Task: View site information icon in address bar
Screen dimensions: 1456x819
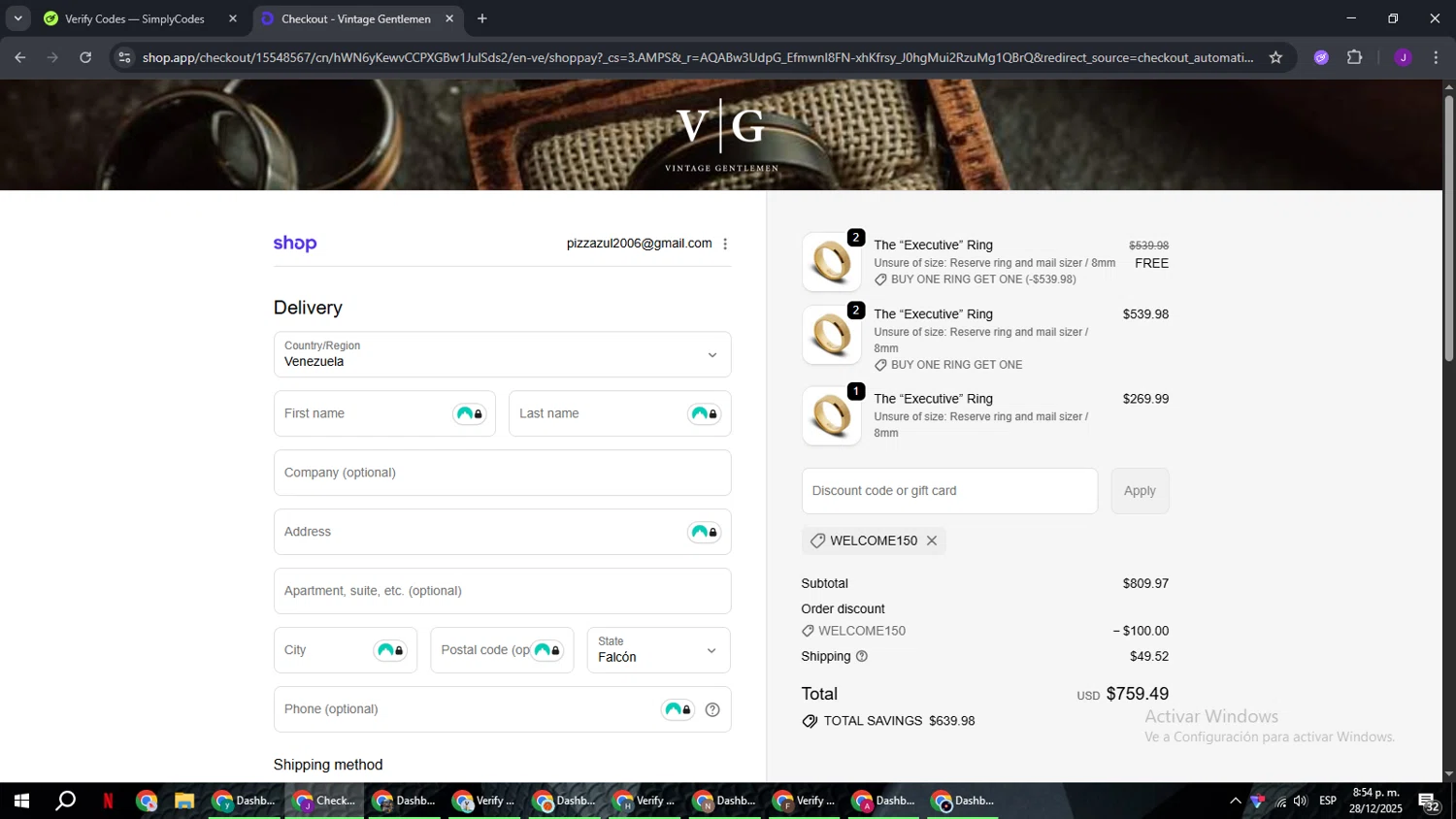Action: pos(123,57)
